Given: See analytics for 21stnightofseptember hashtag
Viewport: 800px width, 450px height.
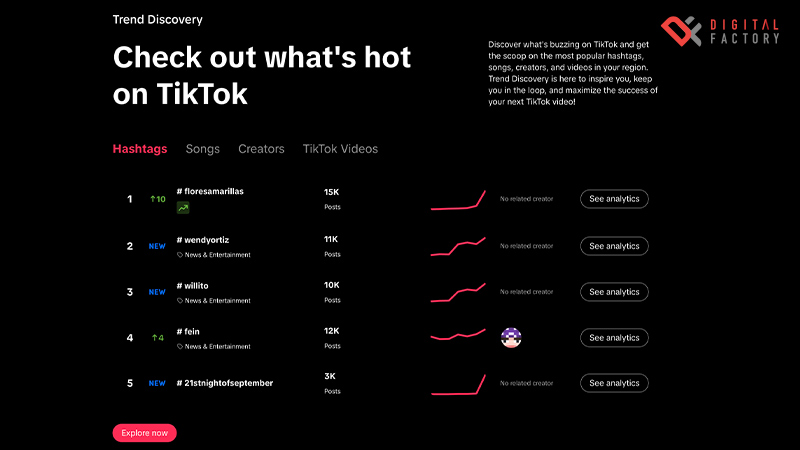Looking at the screenshot, I should coord(614,384).
